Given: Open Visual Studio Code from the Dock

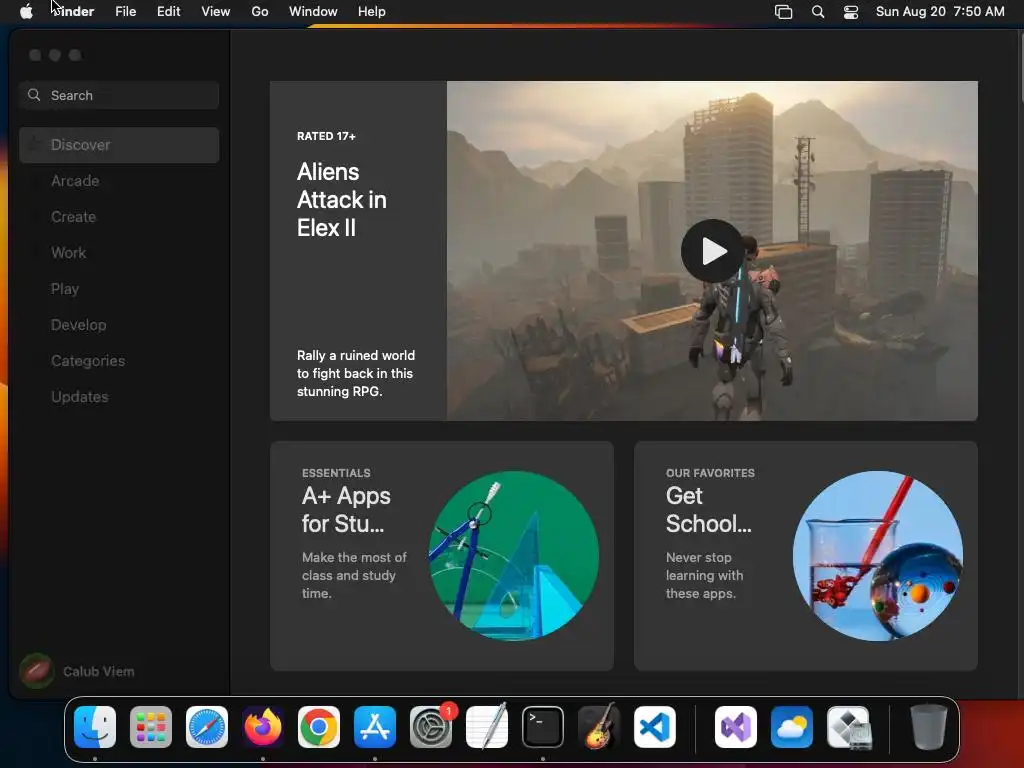Looking at the screenshot, I should (x=654, y=727).
